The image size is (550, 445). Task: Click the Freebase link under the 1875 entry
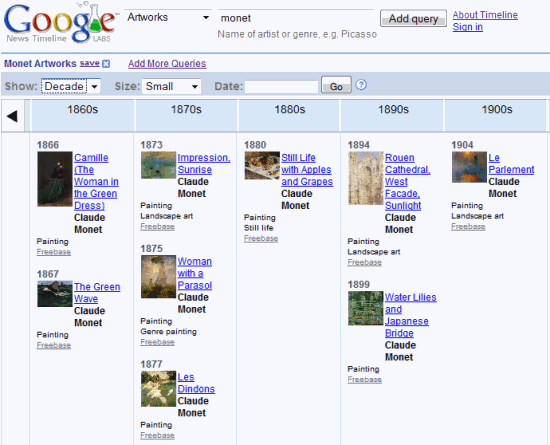coord(157,342)
